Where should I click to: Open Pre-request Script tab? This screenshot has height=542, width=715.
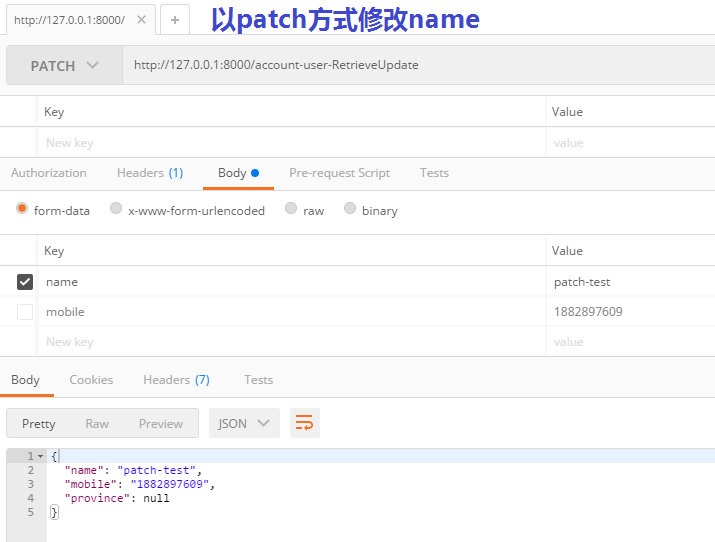click(x=340, y=173)
